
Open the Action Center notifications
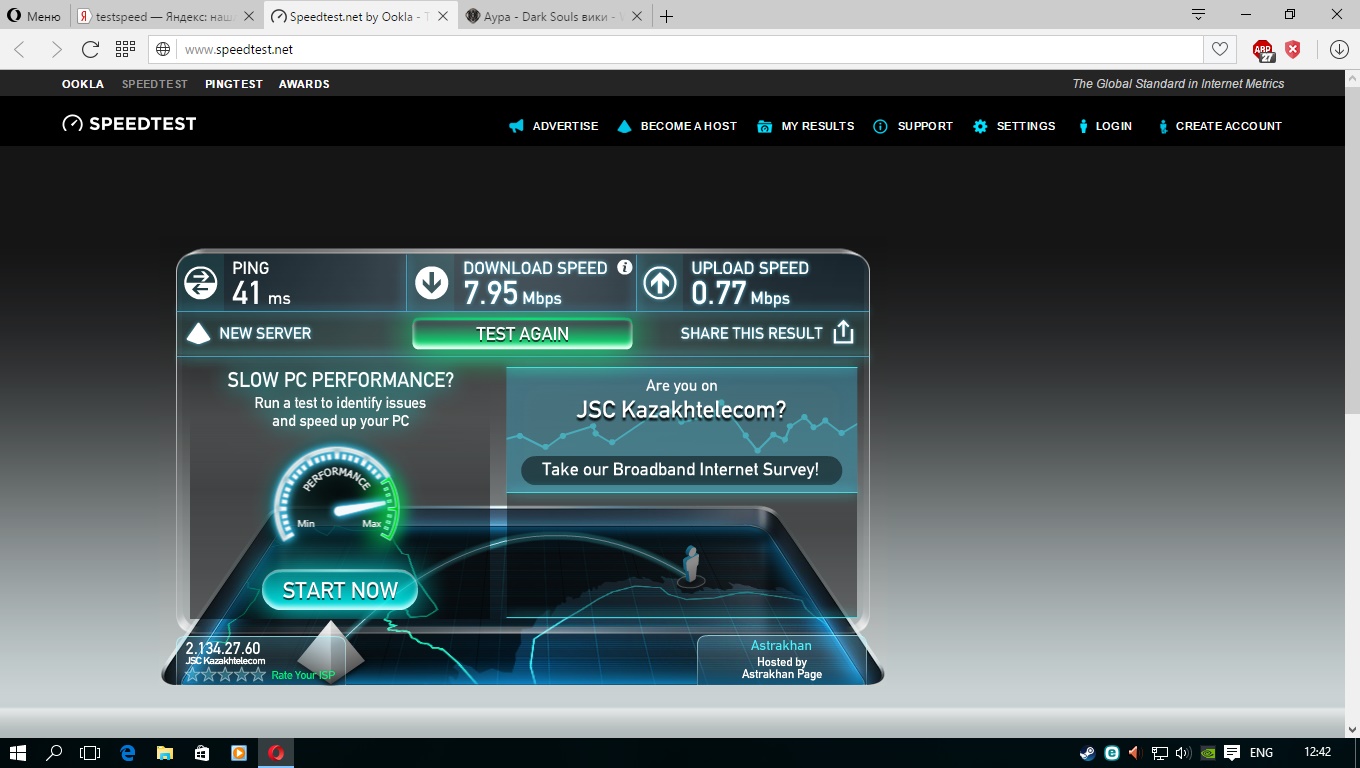(1232, 753)
